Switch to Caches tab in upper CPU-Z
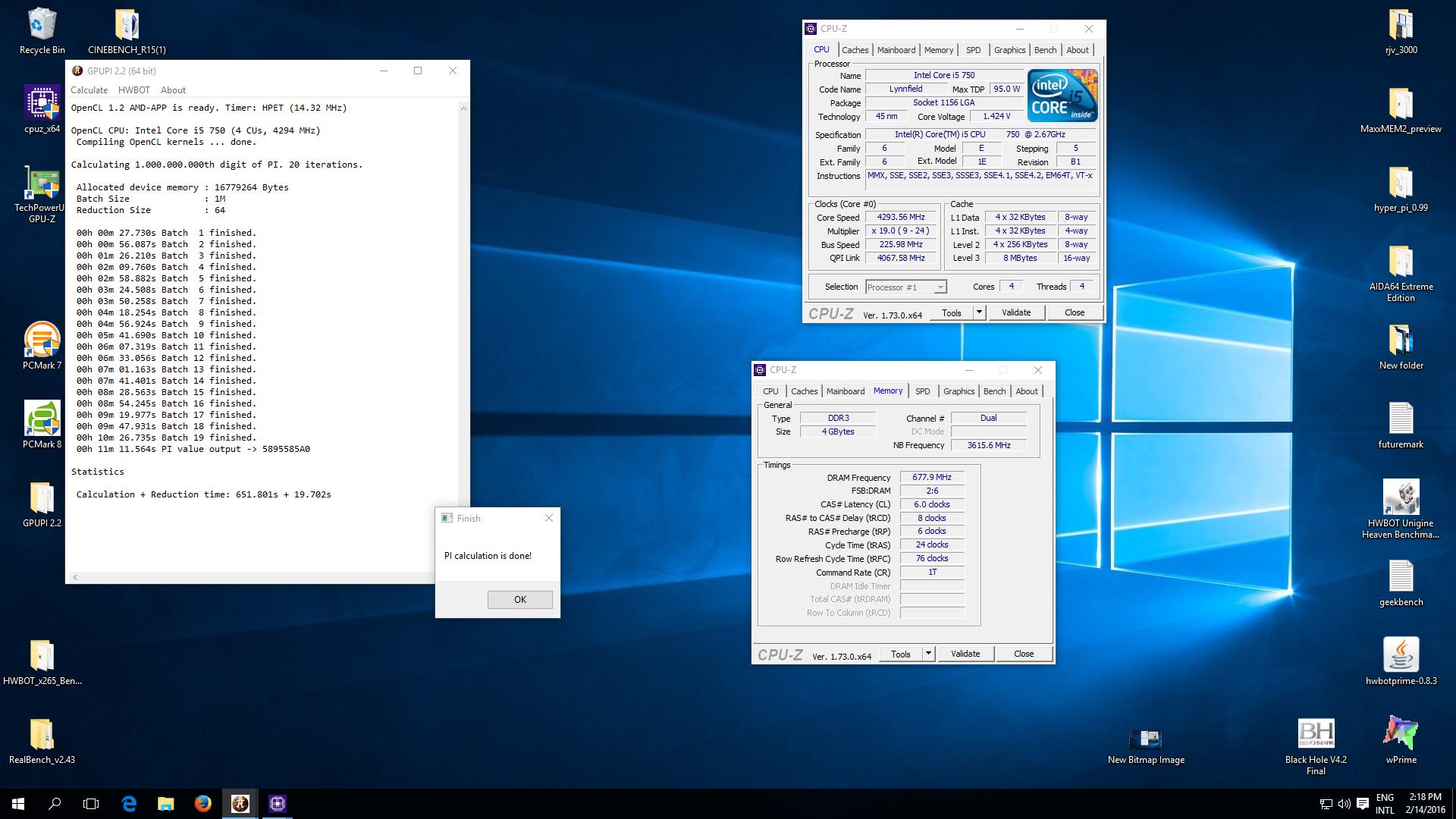This screenshot has height=819, width=1456. [855, 50]
